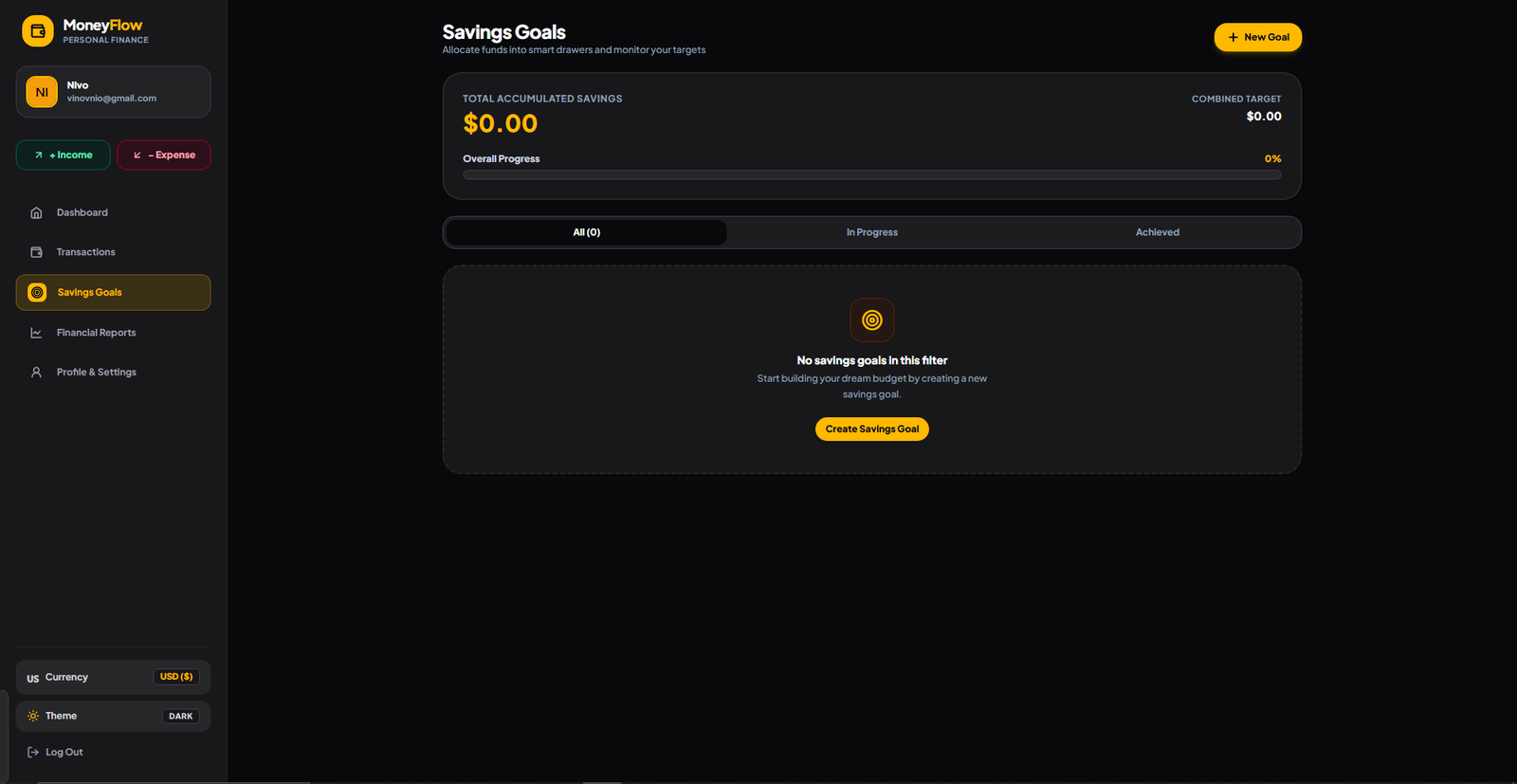Open Dashboard from the sidebar
The width and height of the screenshot is (1517, 784).
coord(113,213)
